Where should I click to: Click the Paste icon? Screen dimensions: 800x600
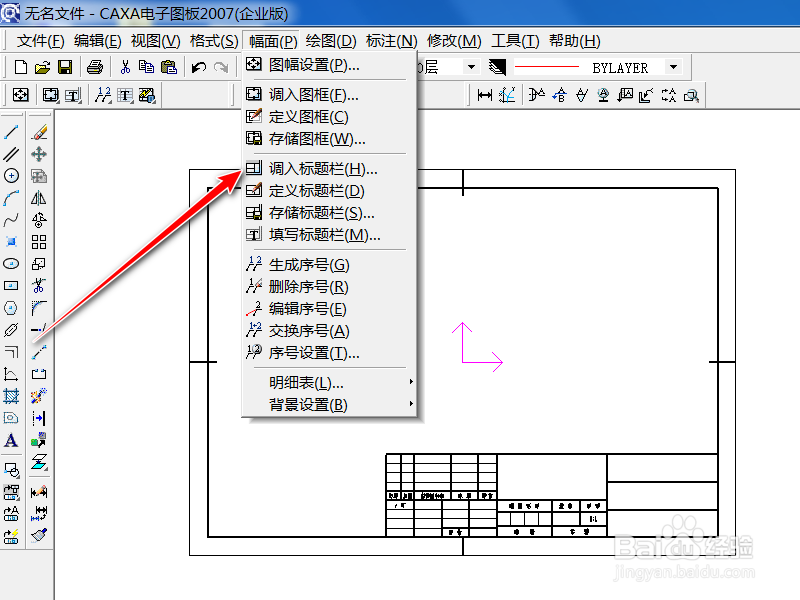pos(170,66)
